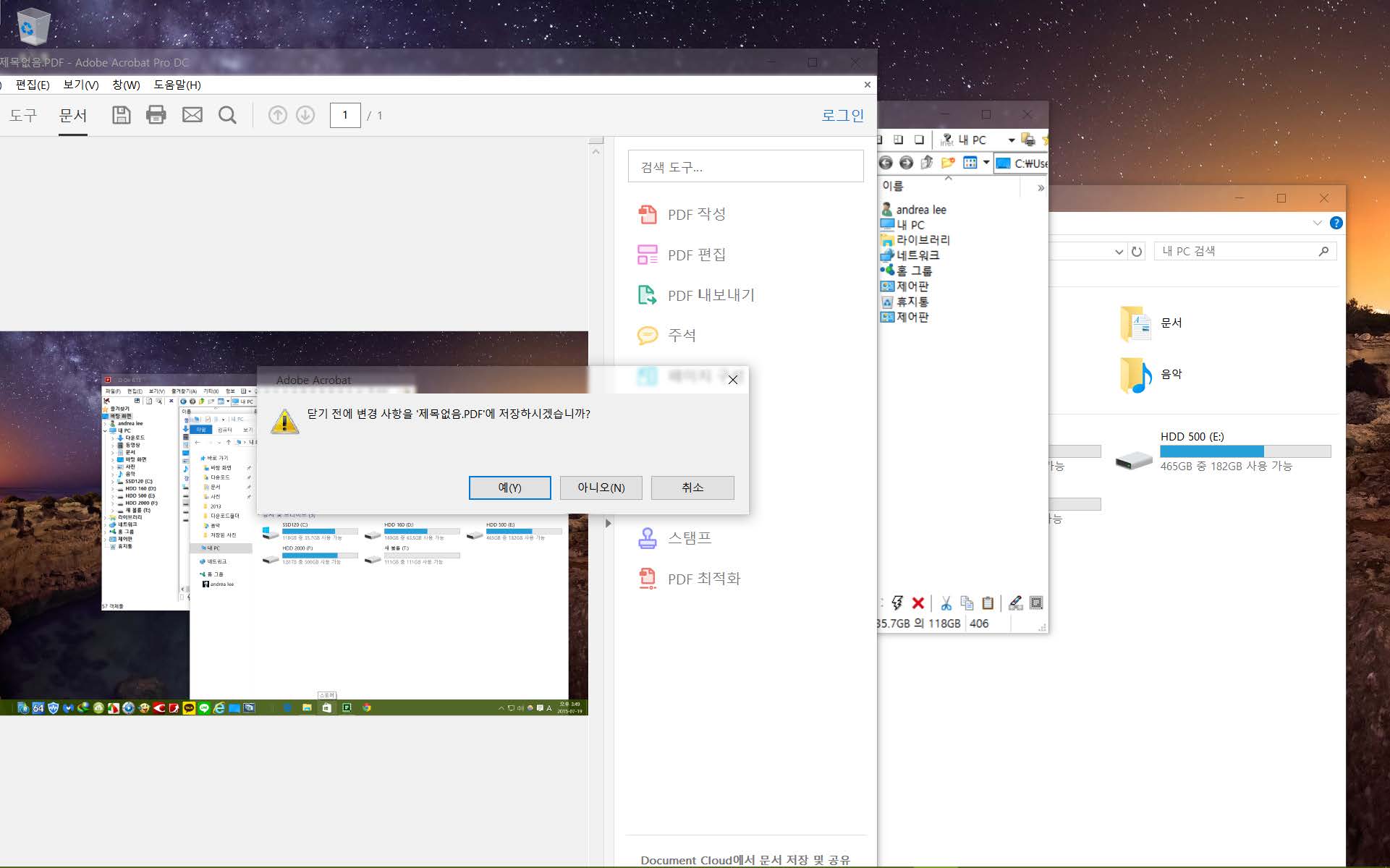Select the PDF 편집 (Edit PDF) icon
1390x868 pixels.
point(647,255)
